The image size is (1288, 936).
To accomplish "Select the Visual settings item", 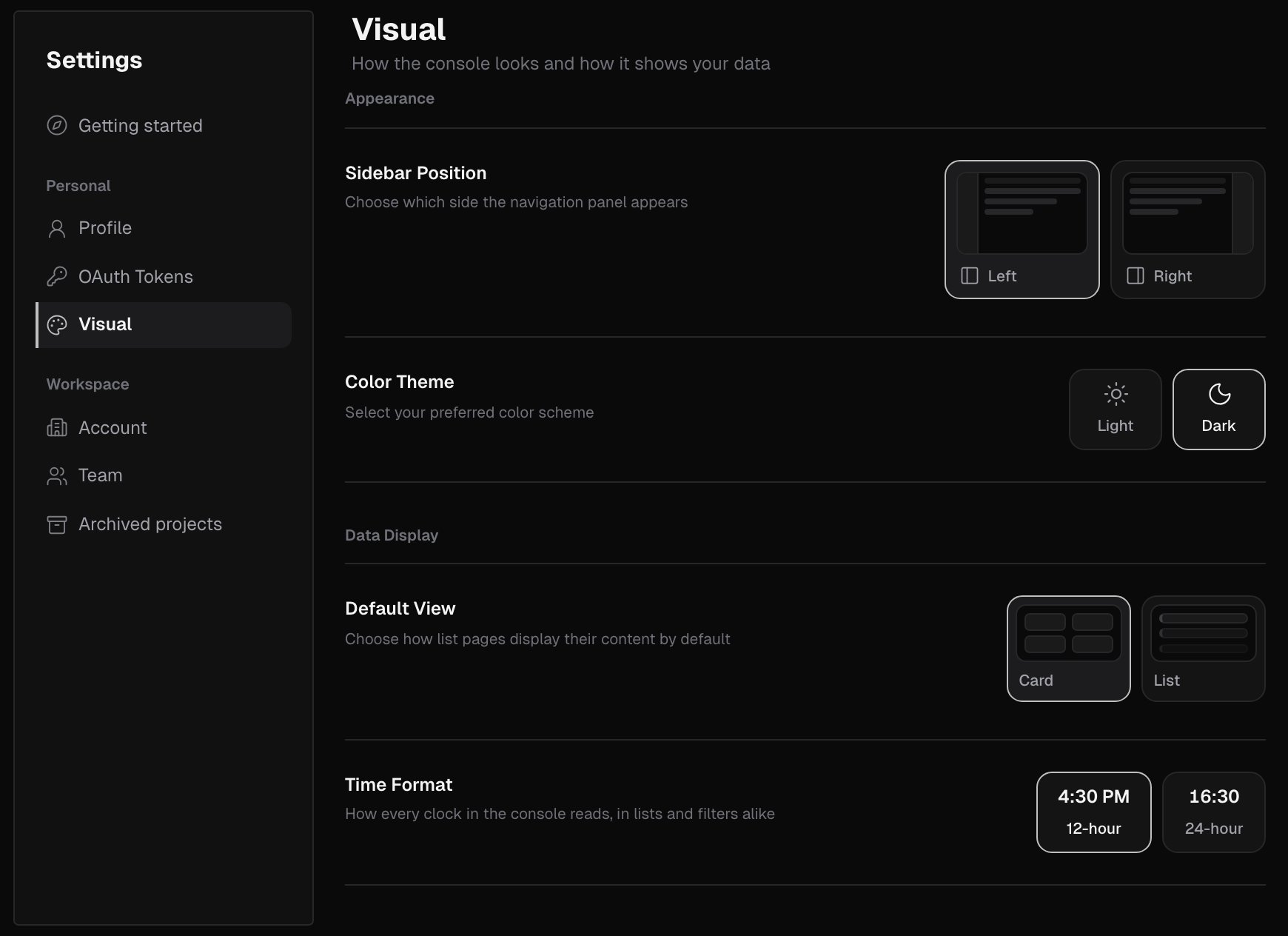I will point(164,324).
